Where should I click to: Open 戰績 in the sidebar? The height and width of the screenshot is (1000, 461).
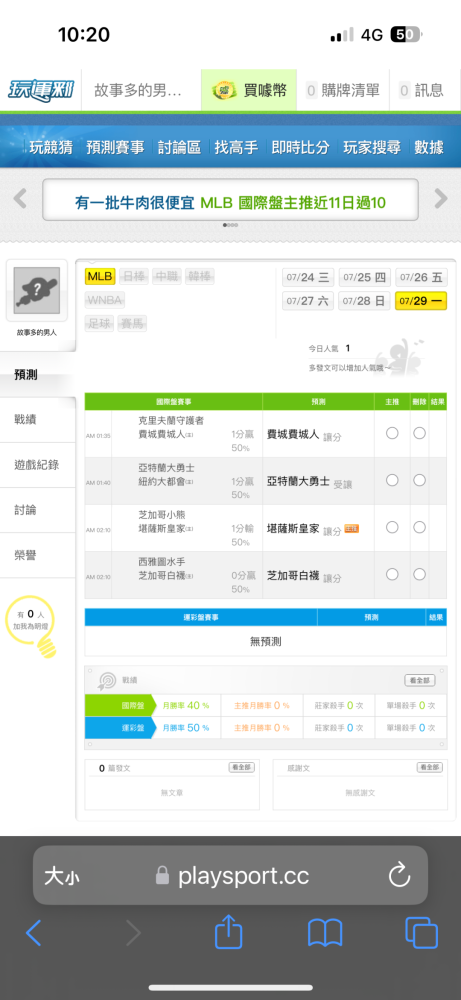coord(38,420)
